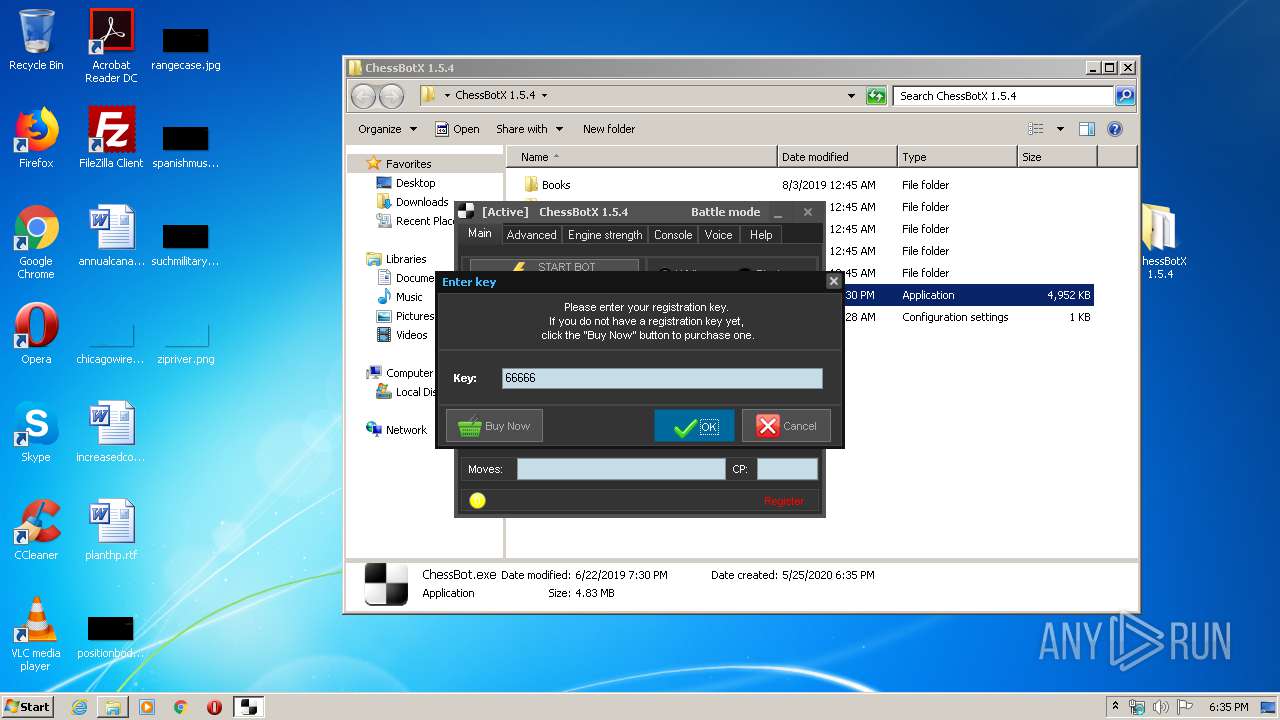Click the search magnifier icon

tap(1125, 96)
